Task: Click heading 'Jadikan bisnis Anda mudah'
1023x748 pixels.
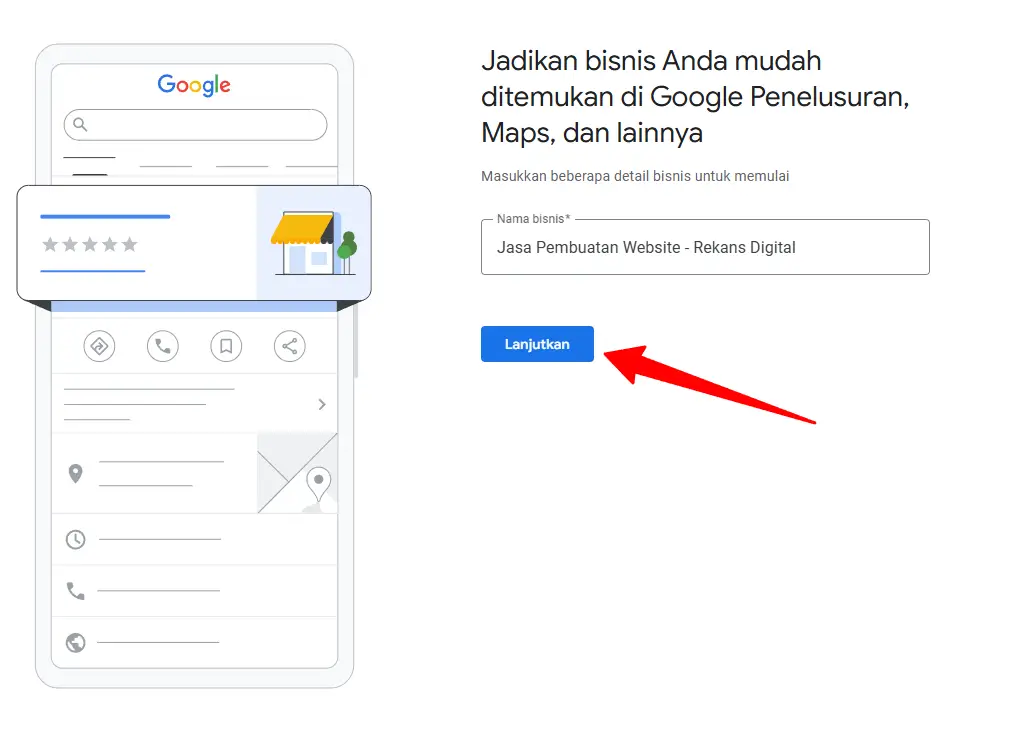Action: coord(650,61)
